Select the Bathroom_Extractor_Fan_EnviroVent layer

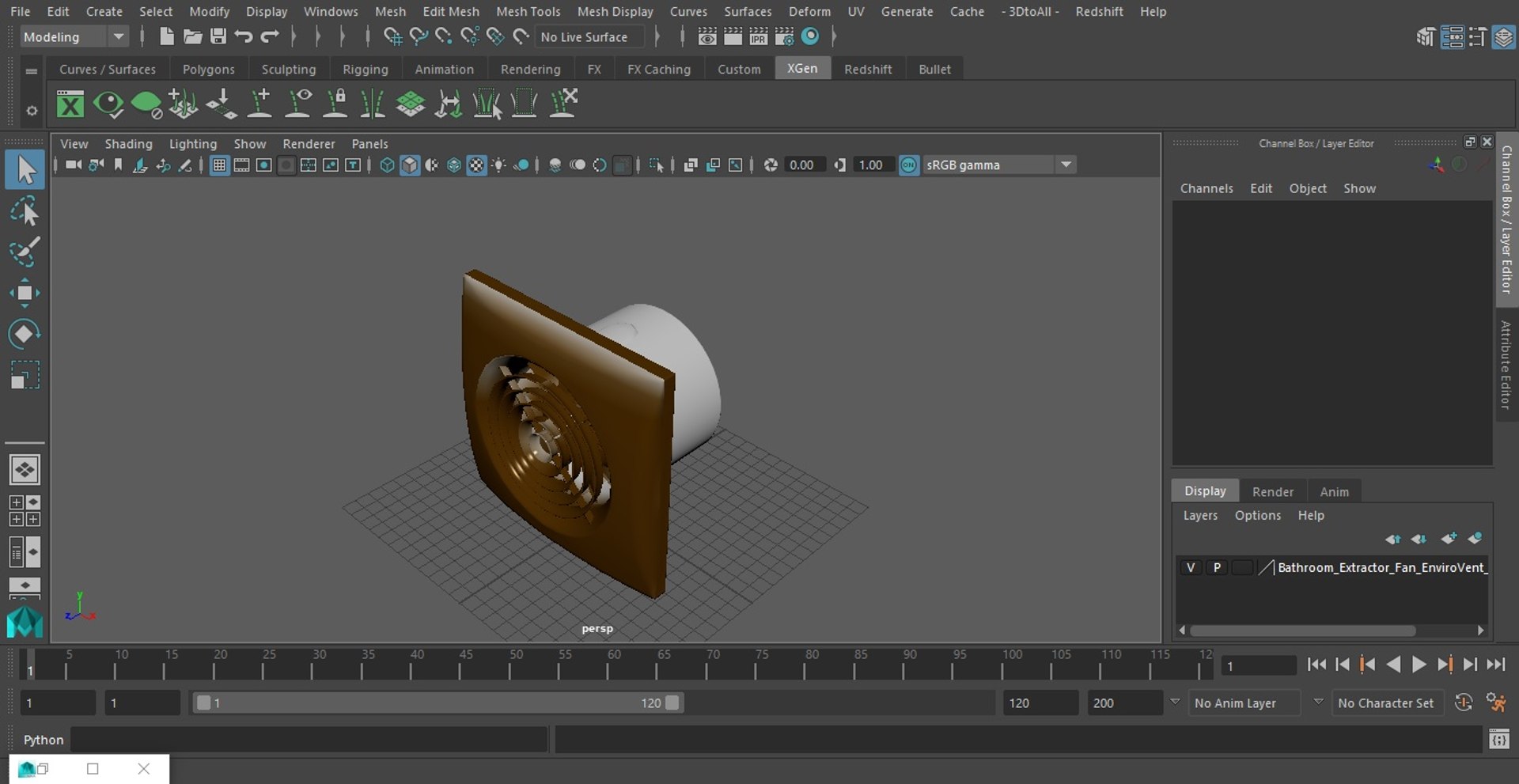click(1381, 567)
